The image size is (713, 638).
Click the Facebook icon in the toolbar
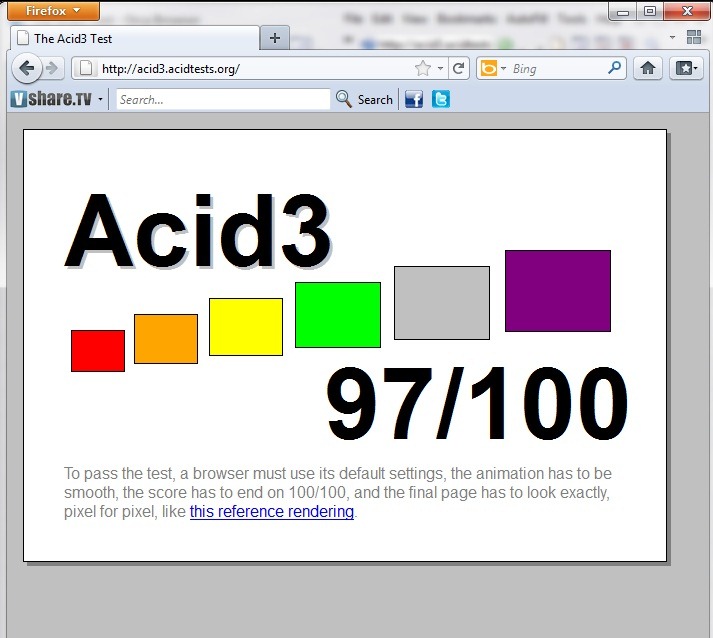coord(414,99)
